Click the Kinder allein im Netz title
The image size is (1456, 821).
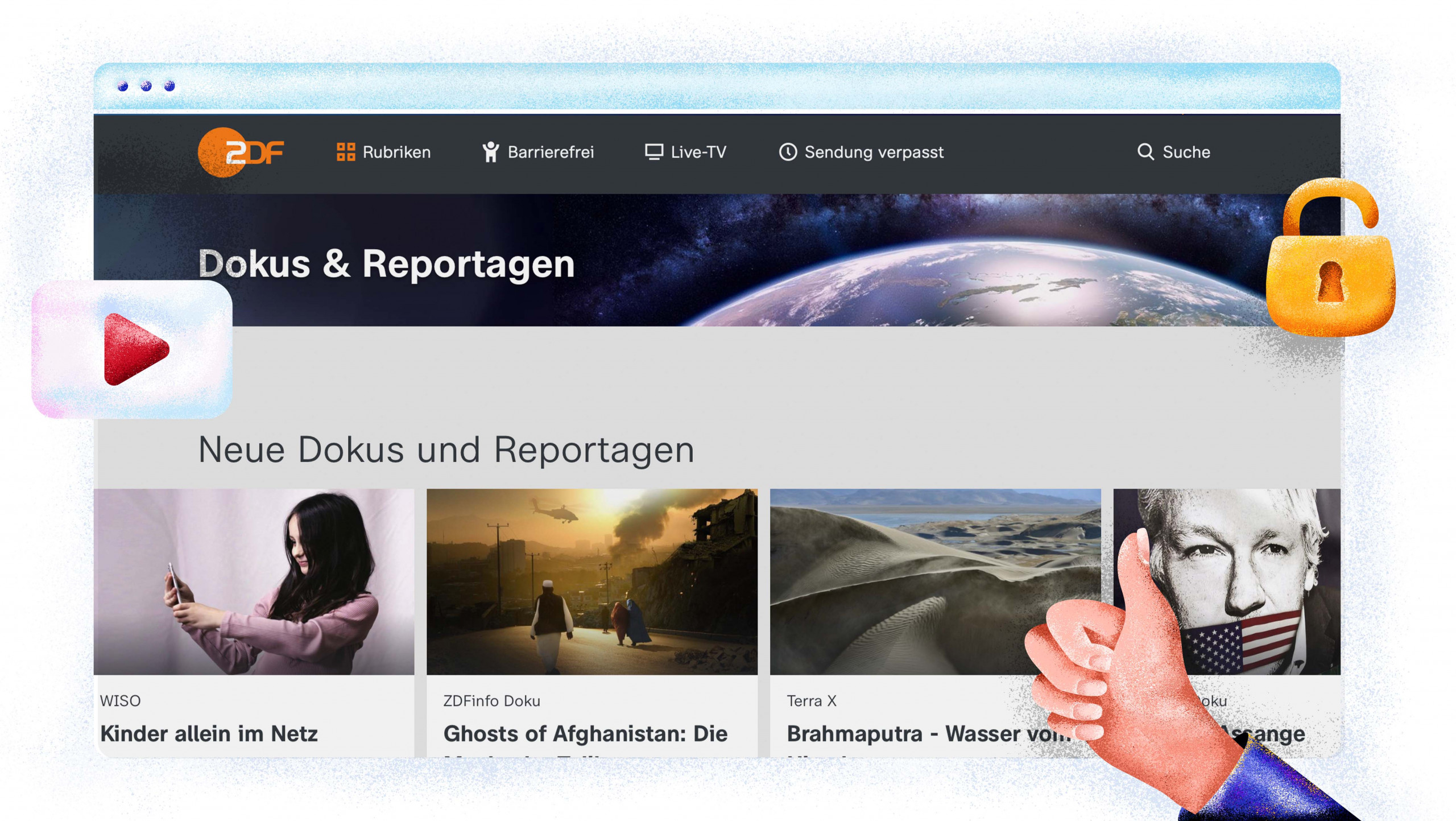[x=209, y=733]
